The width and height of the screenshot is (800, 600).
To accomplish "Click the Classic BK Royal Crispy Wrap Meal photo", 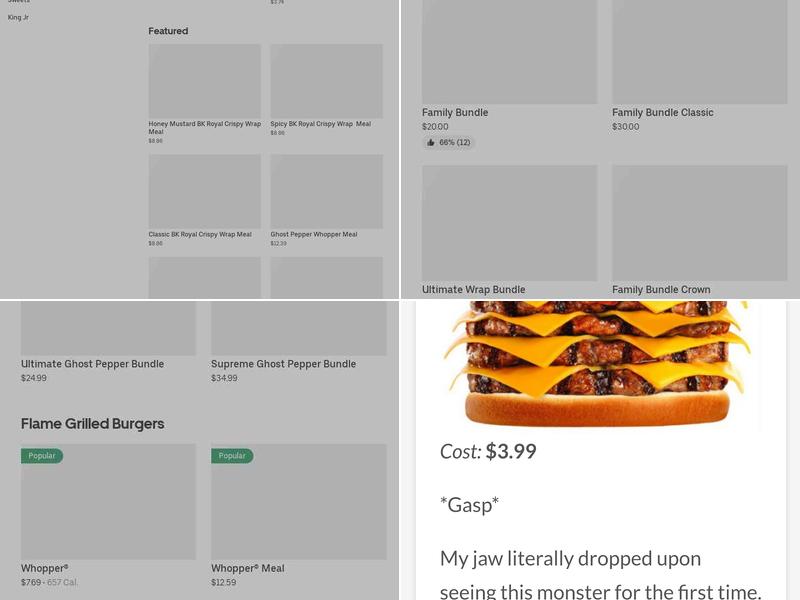I will tap(204, 191).
